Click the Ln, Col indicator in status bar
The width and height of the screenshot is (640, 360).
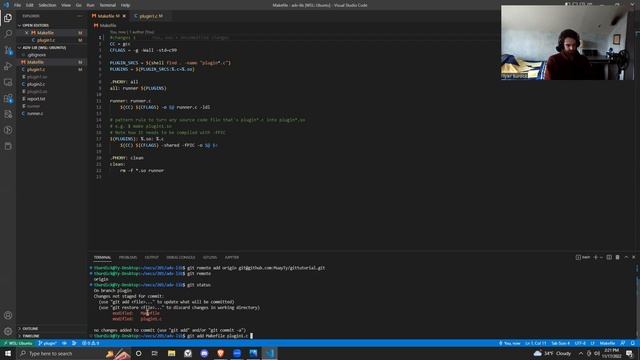[x=536, y=343]
